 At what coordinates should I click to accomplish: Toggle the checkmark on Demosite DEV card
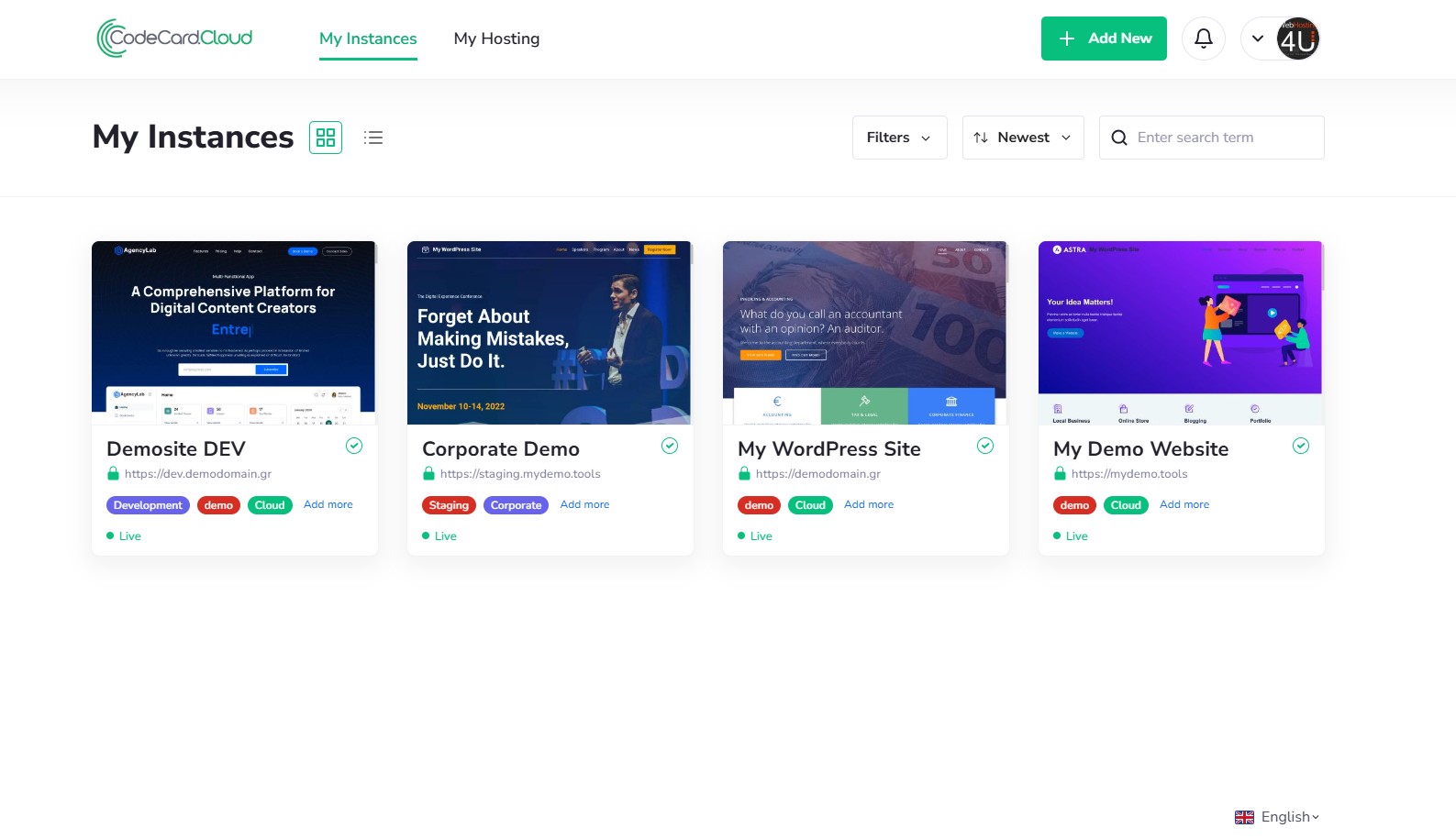354,446
